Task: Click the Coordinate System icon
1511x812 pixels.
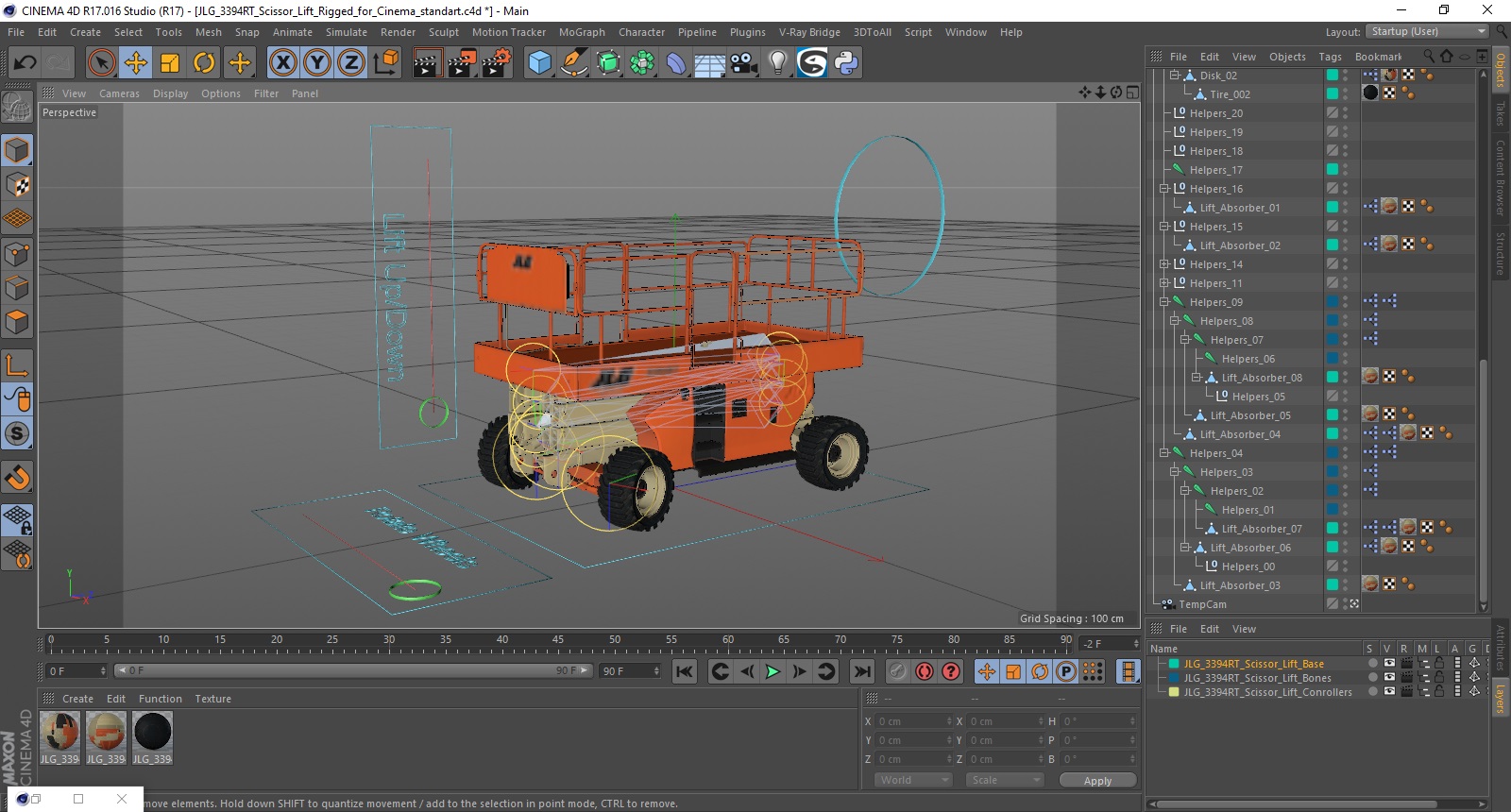Action: click(385, 63)
